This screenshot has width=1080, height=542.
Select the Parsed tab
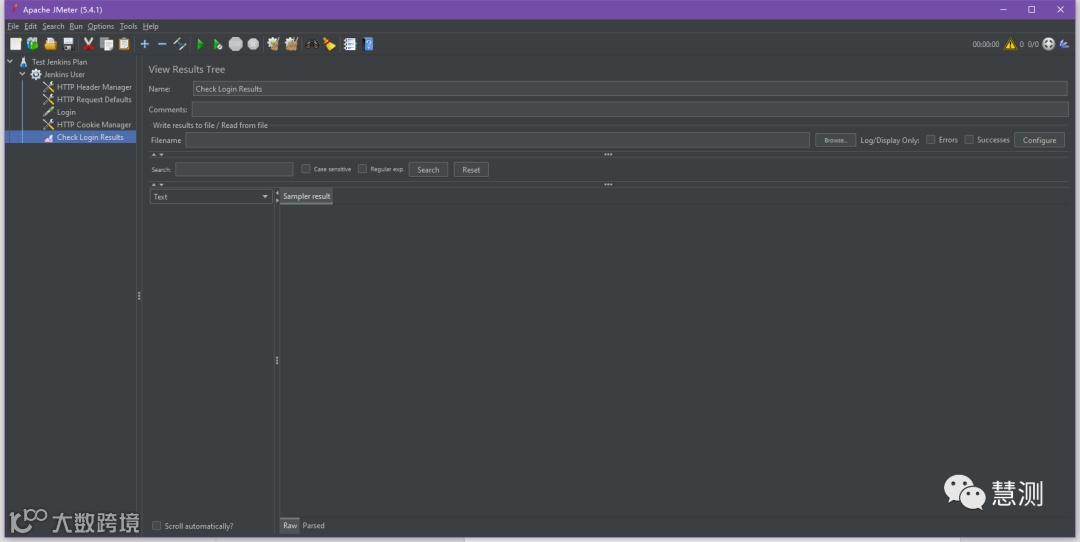point(313,525)
